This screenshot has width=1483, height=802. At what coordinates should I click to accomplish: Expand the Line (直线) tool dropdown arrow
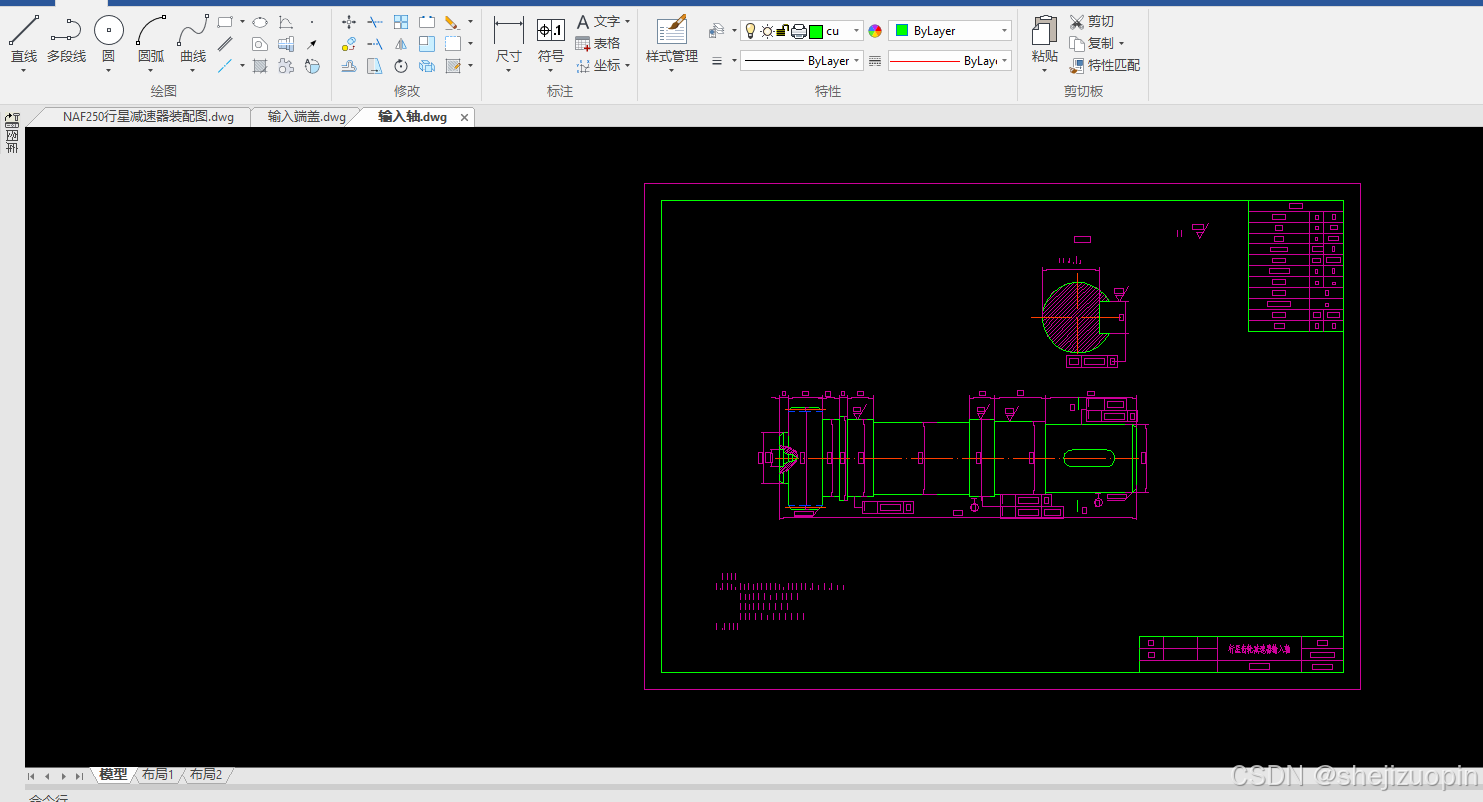click(24, 71)
